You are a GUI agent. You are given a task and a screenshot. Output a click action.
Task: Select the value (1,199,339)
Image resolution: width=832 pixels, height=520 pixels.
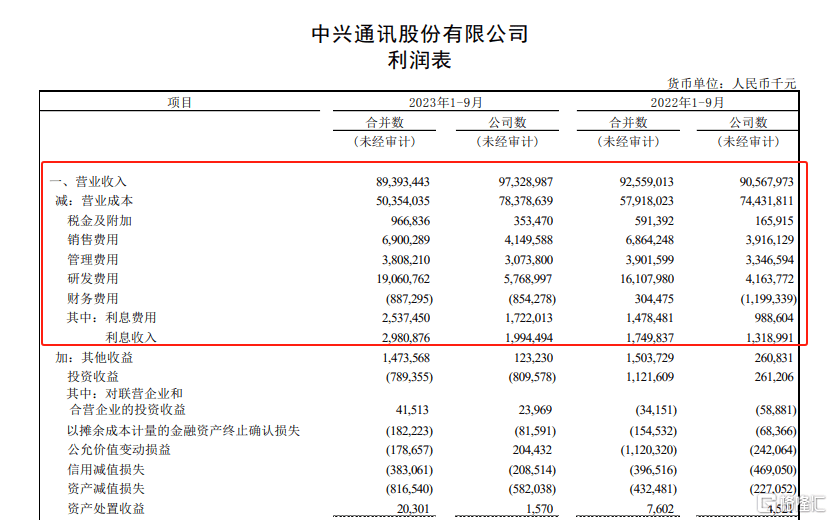768,299
